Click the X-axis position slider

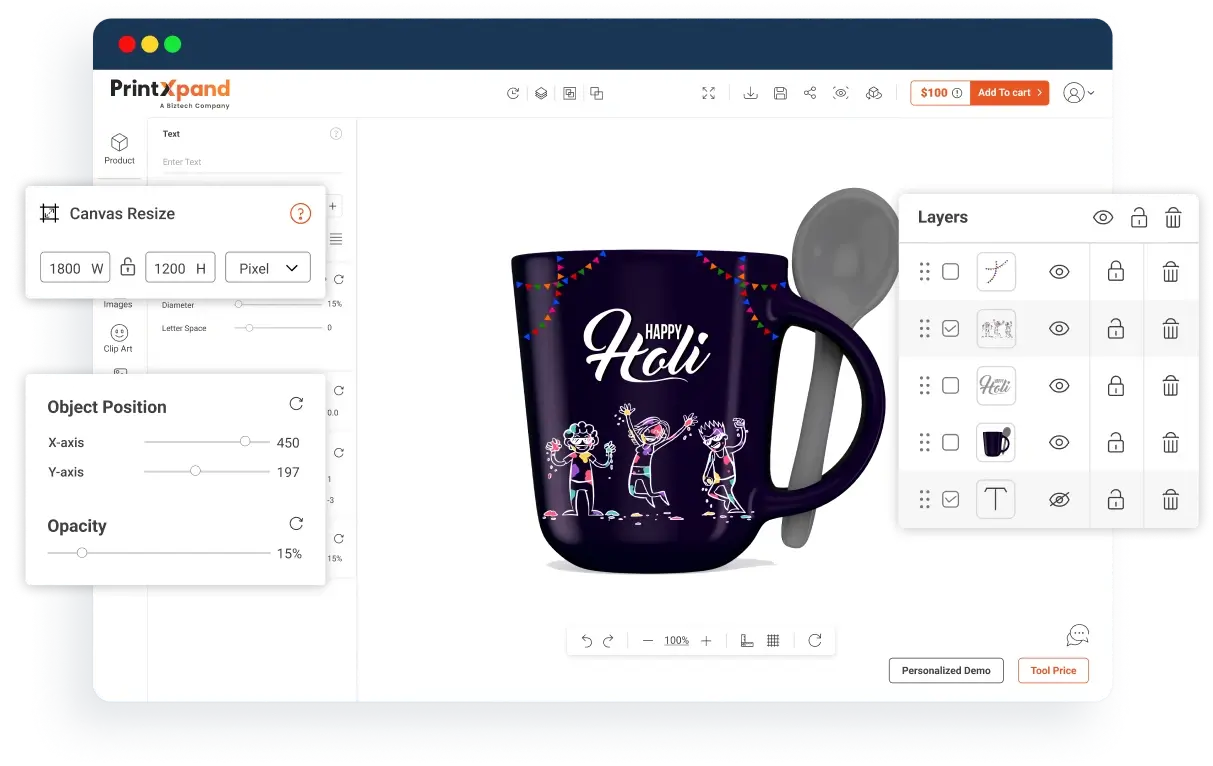click(x=207, y=441)
